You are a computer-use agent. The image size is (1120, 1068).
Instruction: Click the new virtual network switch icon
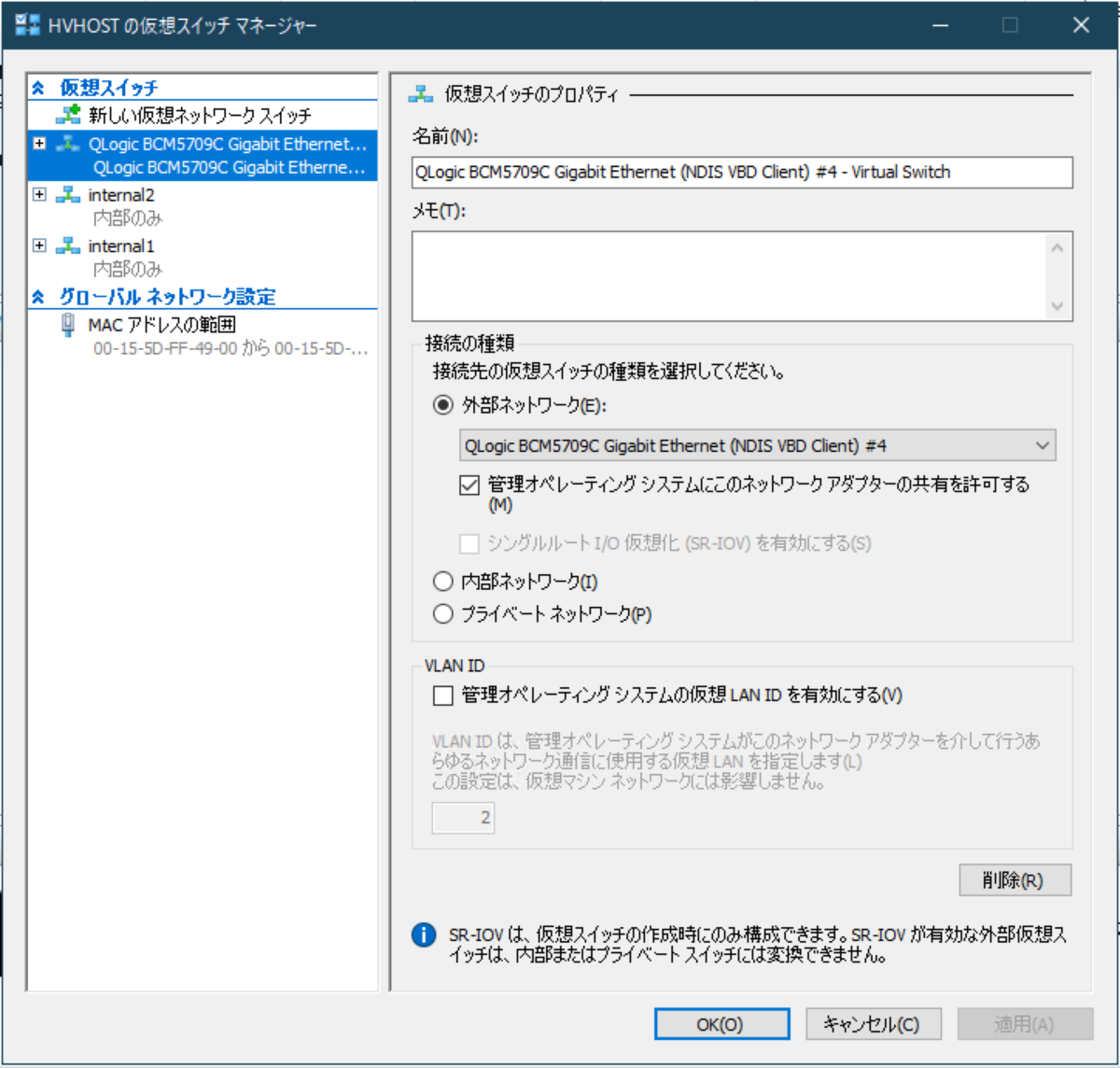[x=68, y=115]
